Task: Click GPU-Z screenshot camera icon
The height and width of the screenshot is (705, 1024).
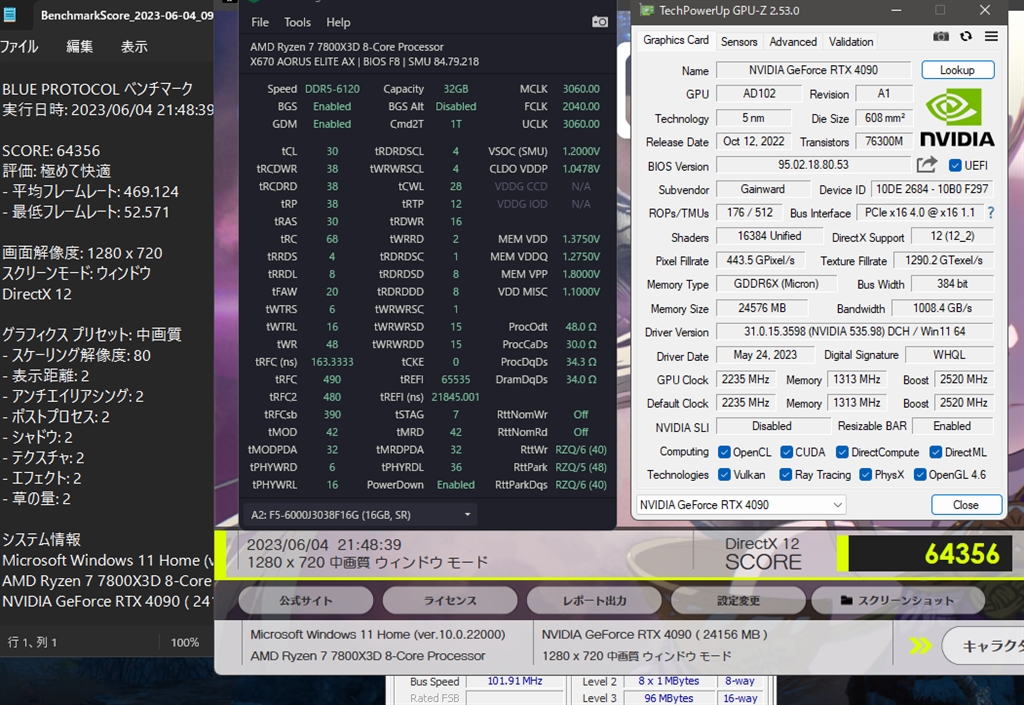Action: click(940, 37)
